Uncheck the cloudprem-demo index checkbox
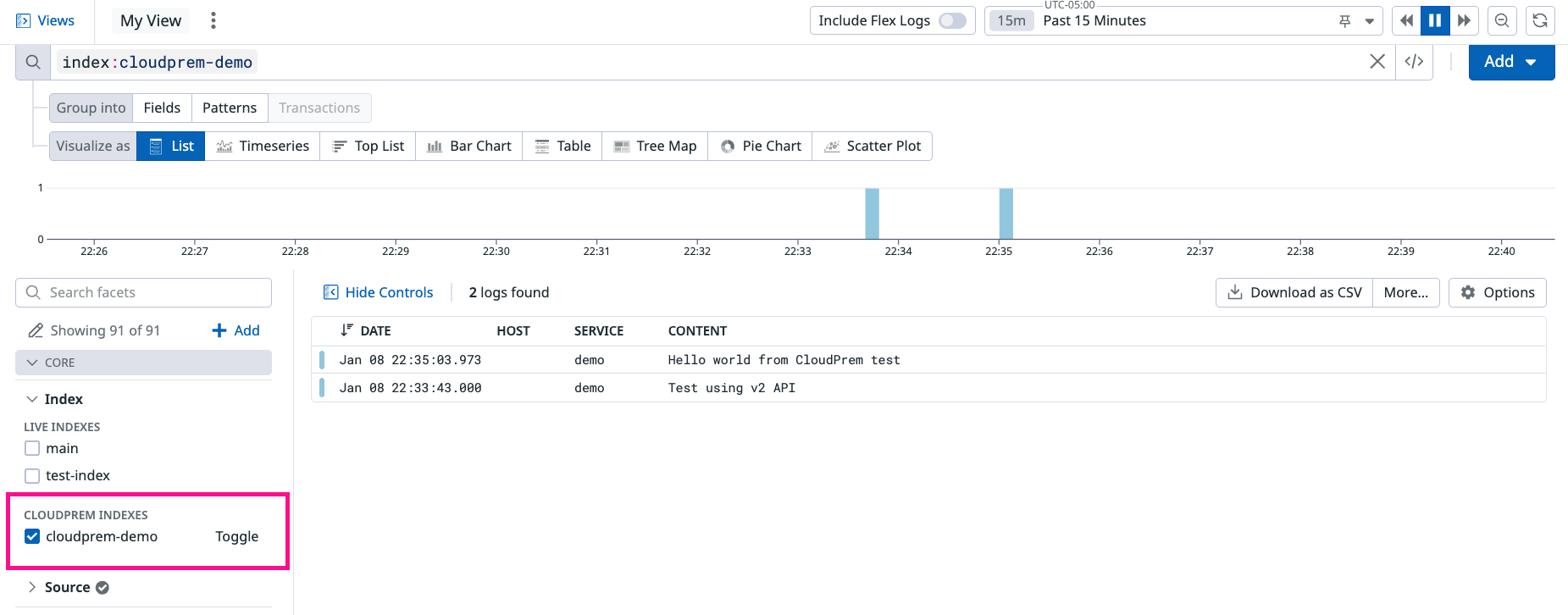Screen dimensions: 1568x615 coord(32,536)
